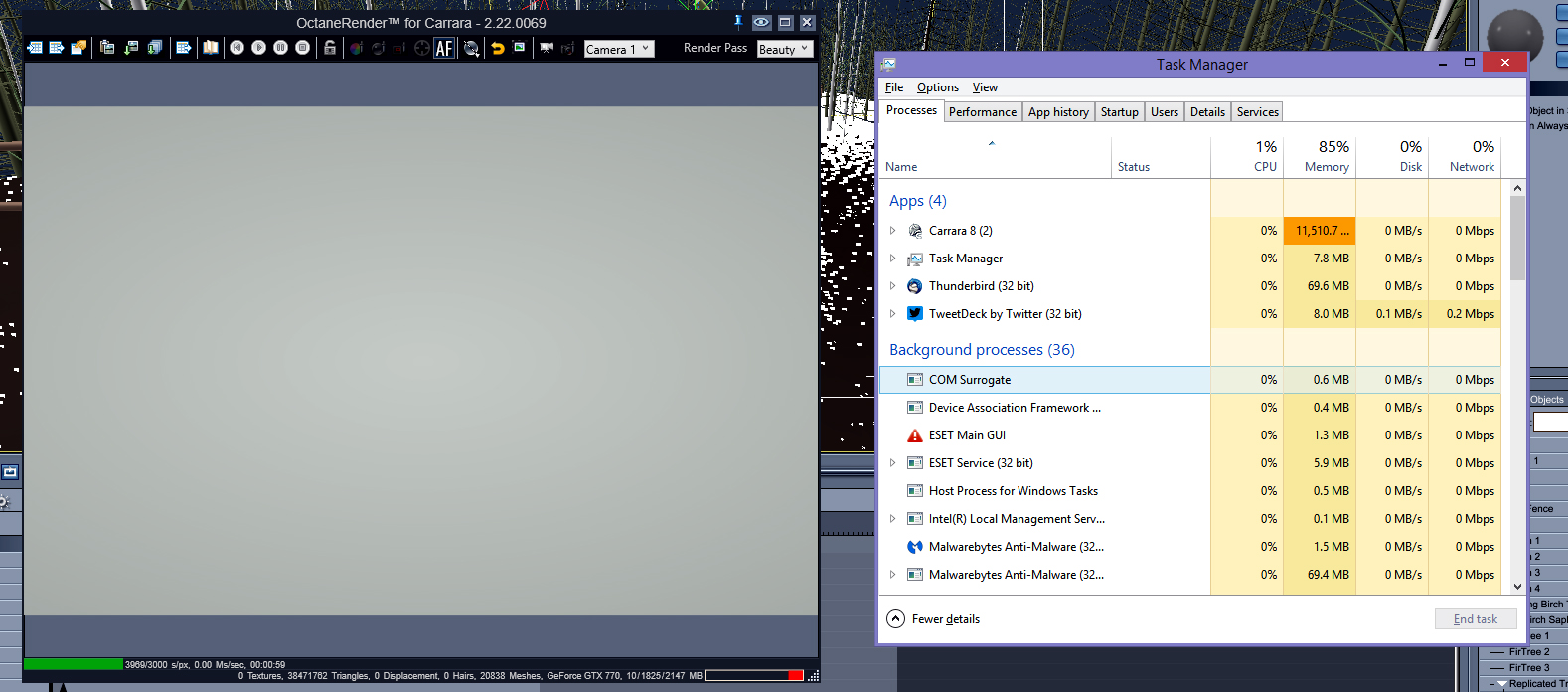Select FirTree 2 in Carrara's object tree
This screenshot has height=692, width=1568.
pos(1529,652)
